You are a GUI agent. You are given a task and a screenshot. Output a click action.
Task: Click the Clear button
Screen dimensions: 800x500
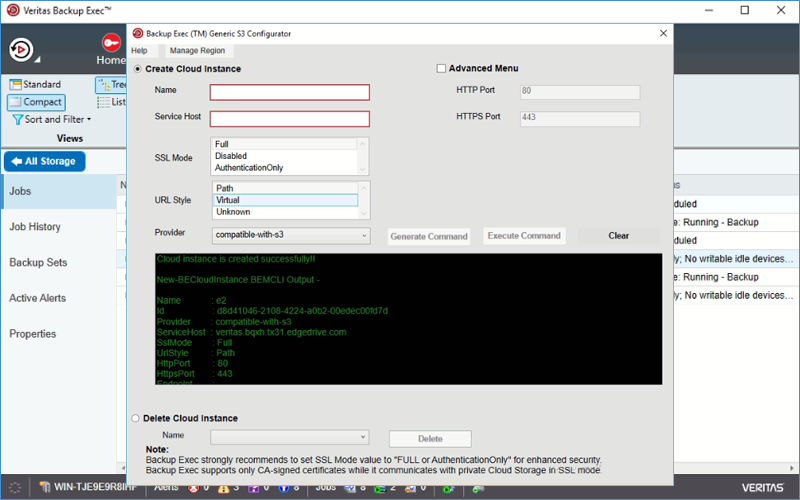click(x=618, y=236)
